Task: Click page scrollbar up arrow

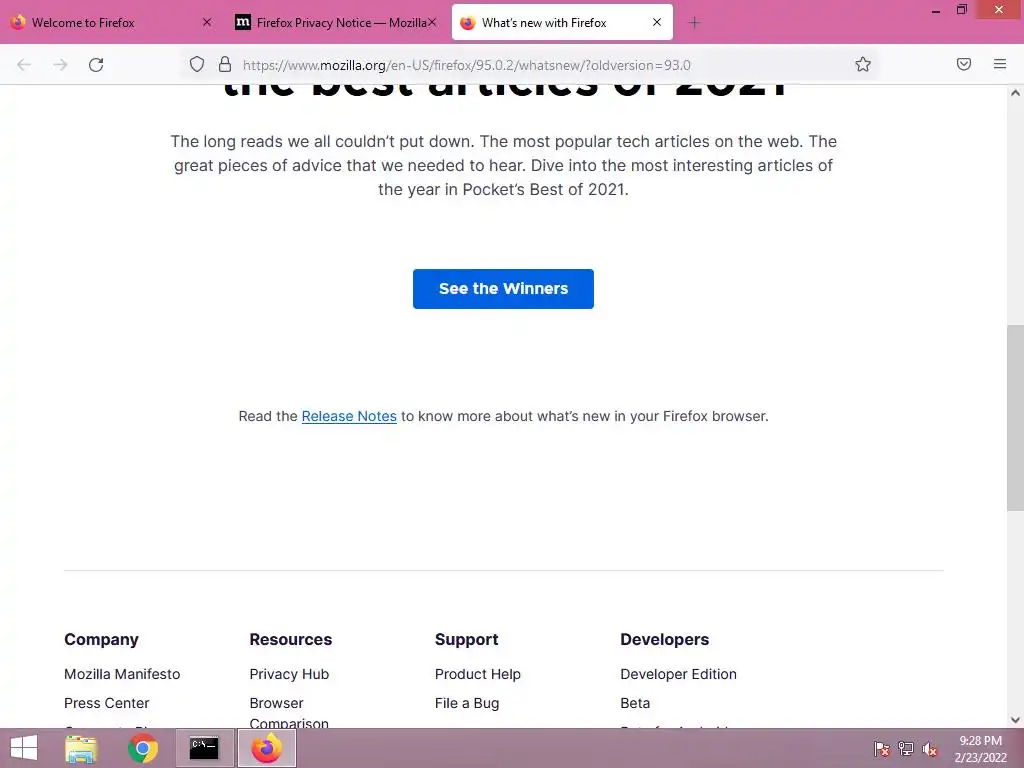Action: click(x=1015, y=93)
